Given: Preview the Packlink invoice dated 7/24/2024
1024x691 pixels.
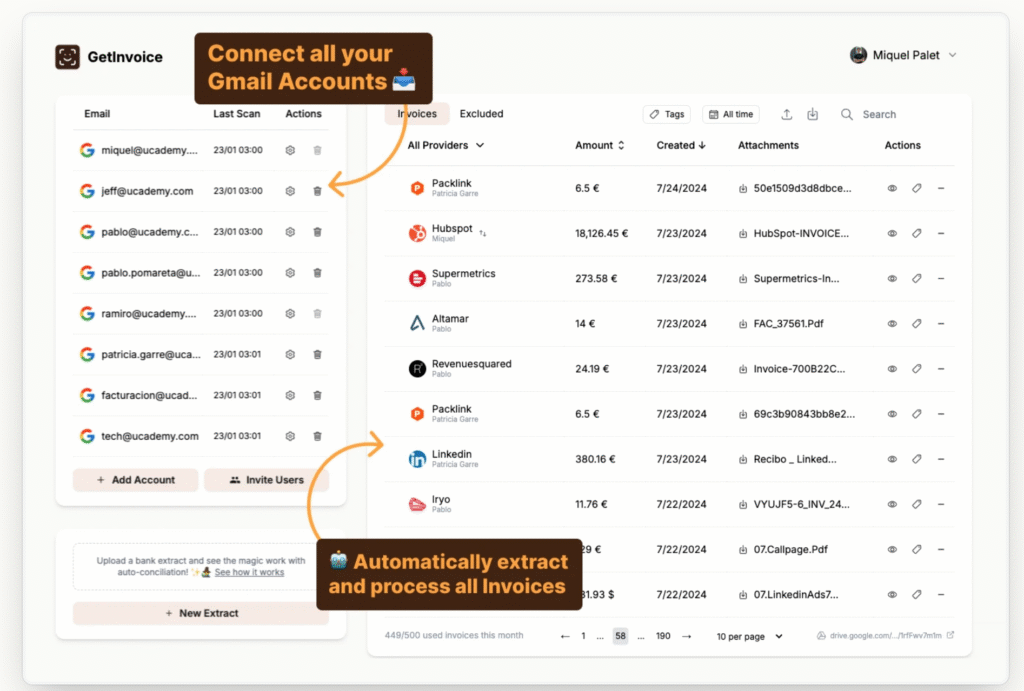Looking at the screenshot, I should (x=892, y=188).
